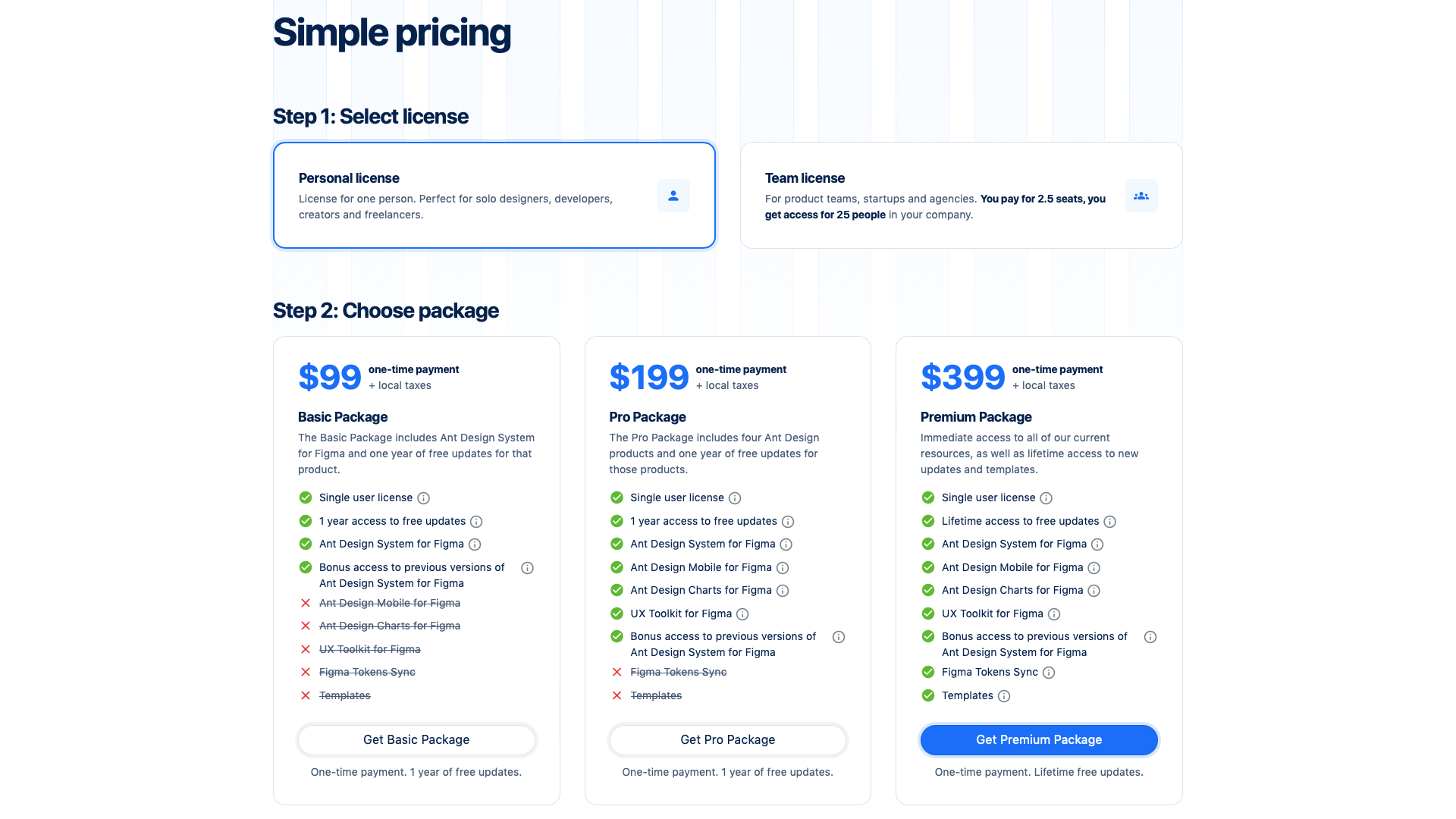Open info icon beside Basic Single user license
The image size is (1456, 819).
[x=424, y=498]
